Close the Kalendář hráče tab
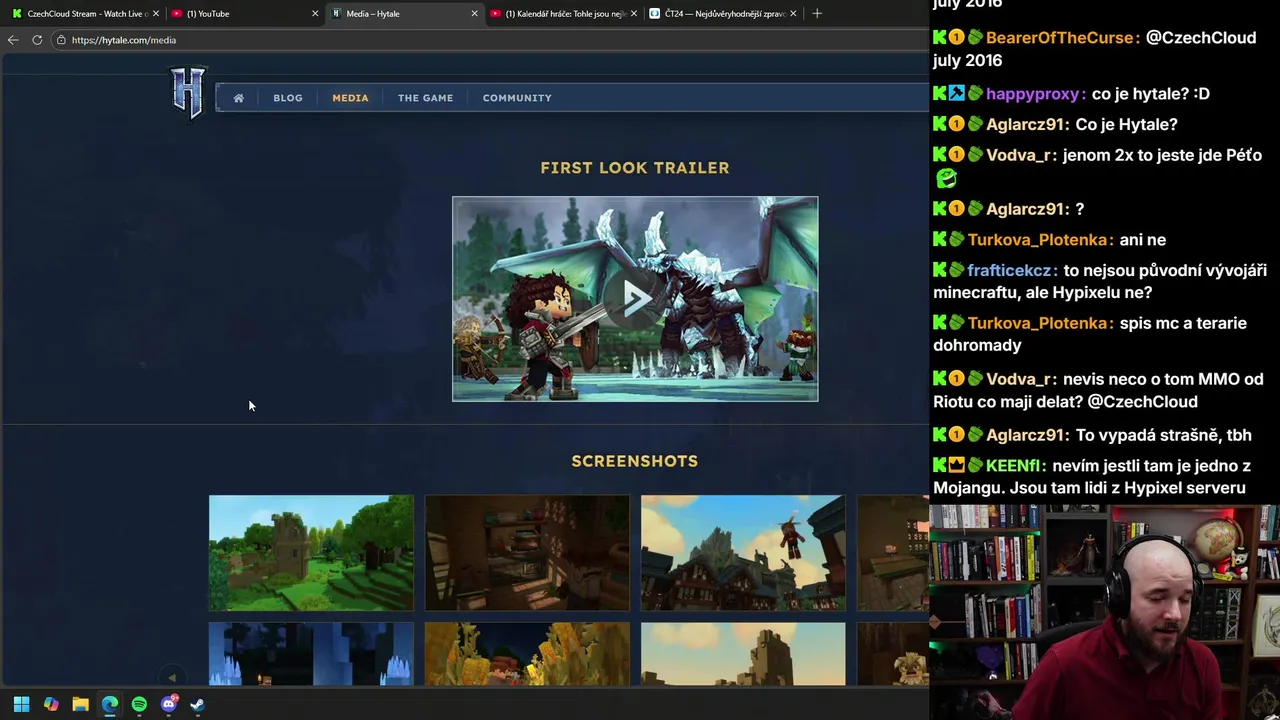This screenshot has width=1280, height=720. tap(633, 13)
